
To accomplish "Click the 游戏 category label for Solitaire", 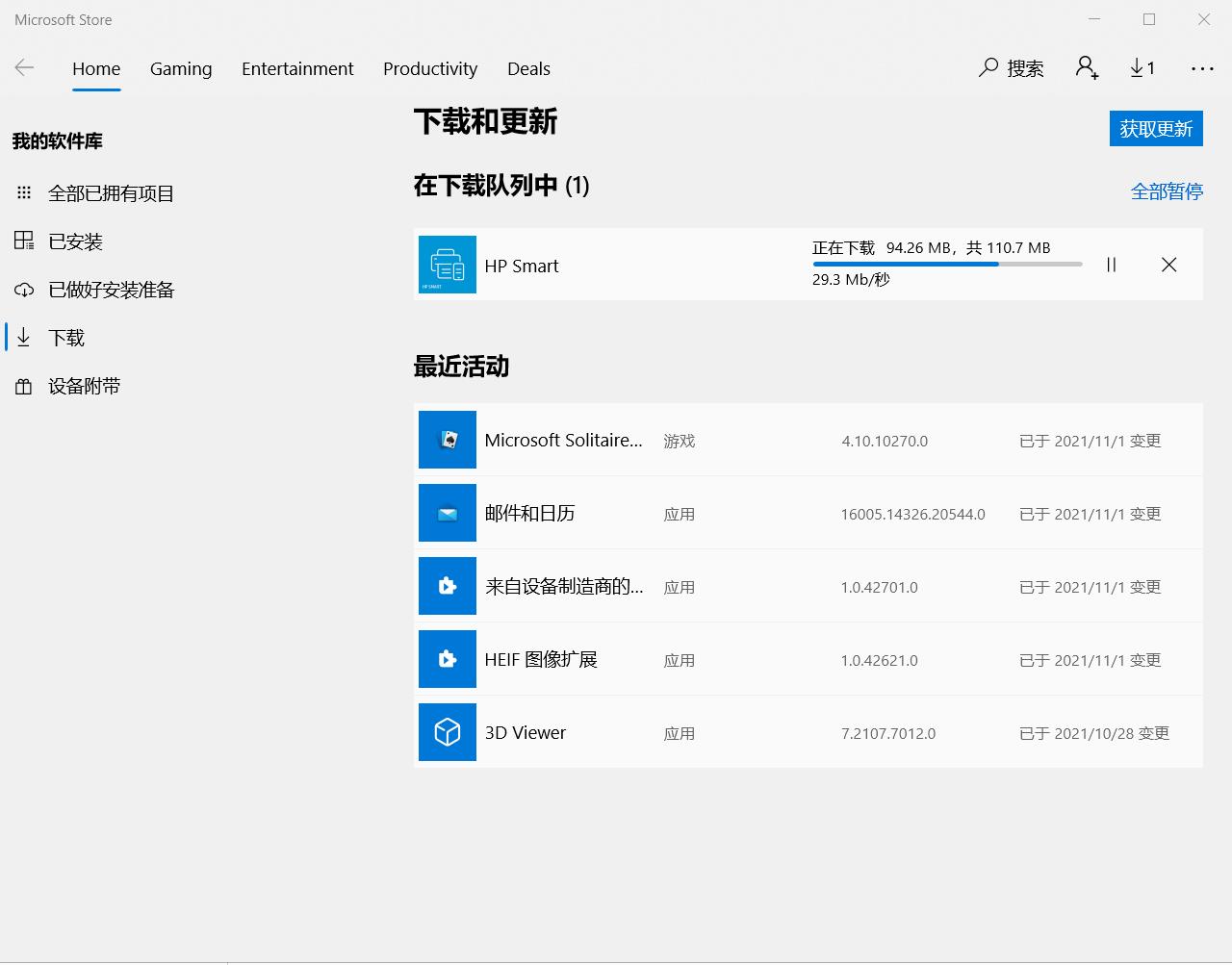I will [679, 441].
